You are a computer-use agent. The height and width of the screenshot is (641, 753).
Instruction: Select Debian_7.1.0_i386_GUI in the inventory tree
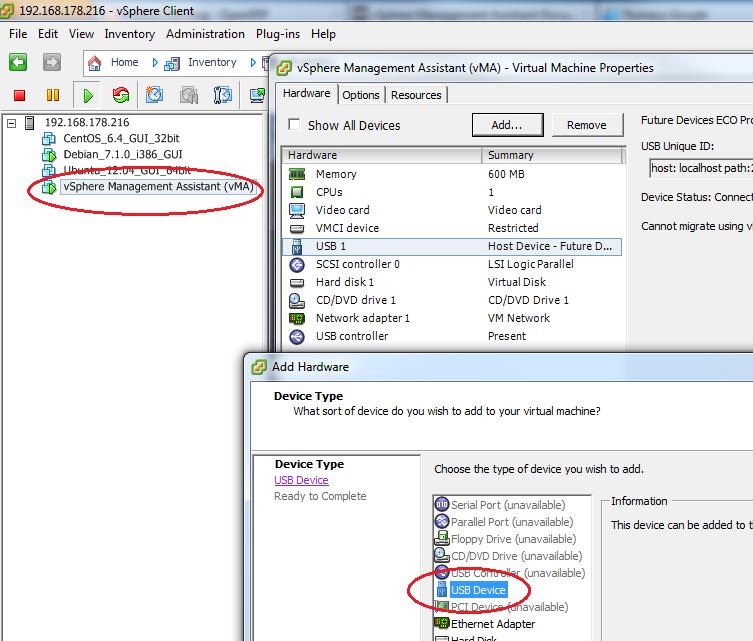123,154
